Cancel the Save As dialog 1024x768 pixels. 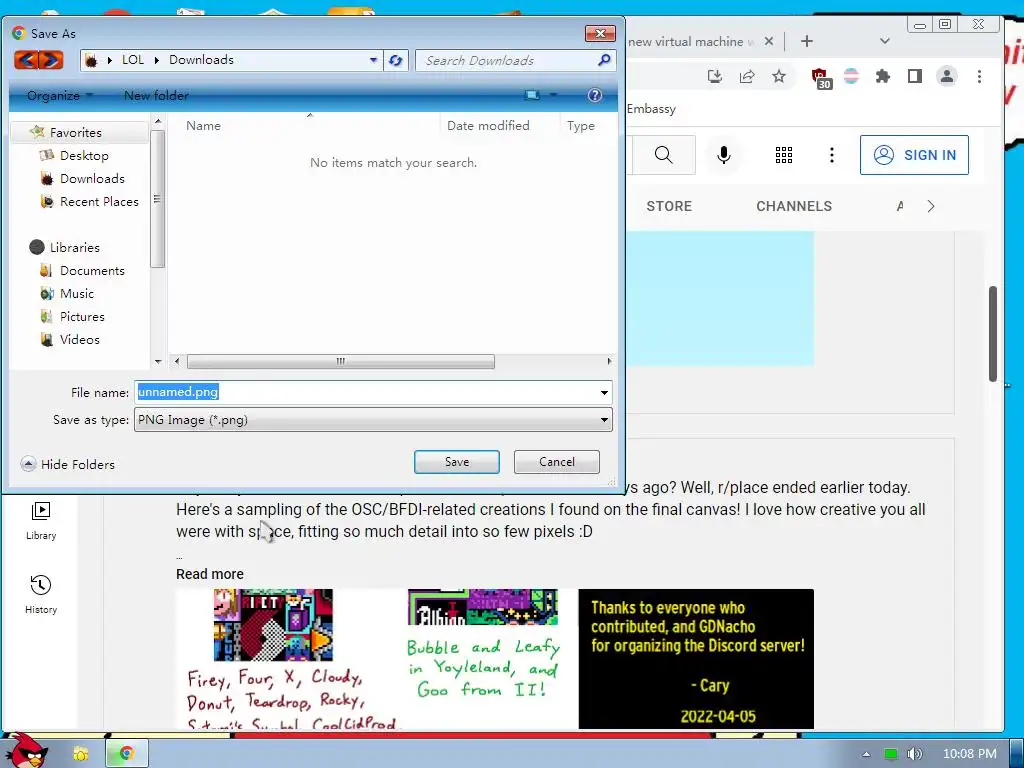coord(556,462)
